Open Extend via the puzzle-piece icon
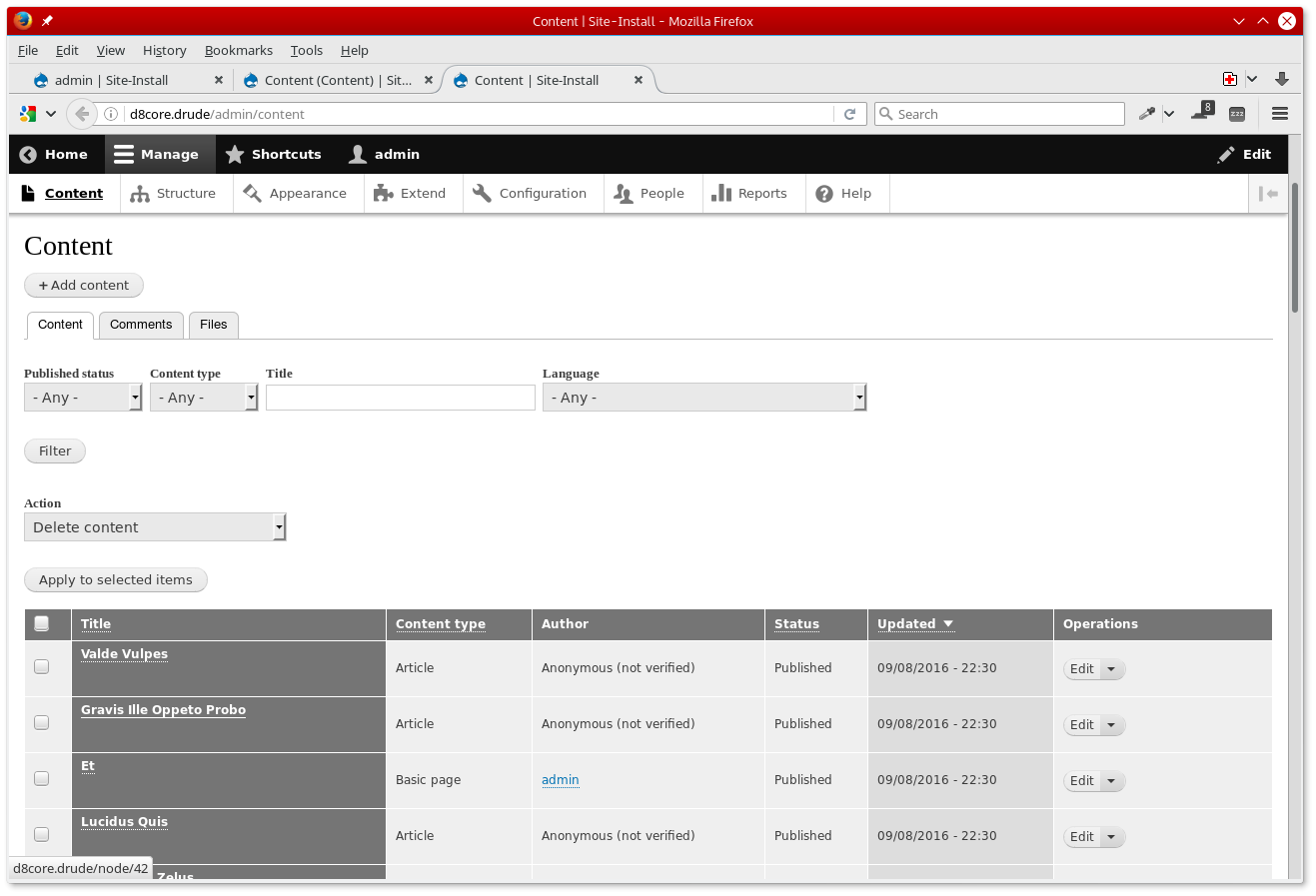 (382, 193)
